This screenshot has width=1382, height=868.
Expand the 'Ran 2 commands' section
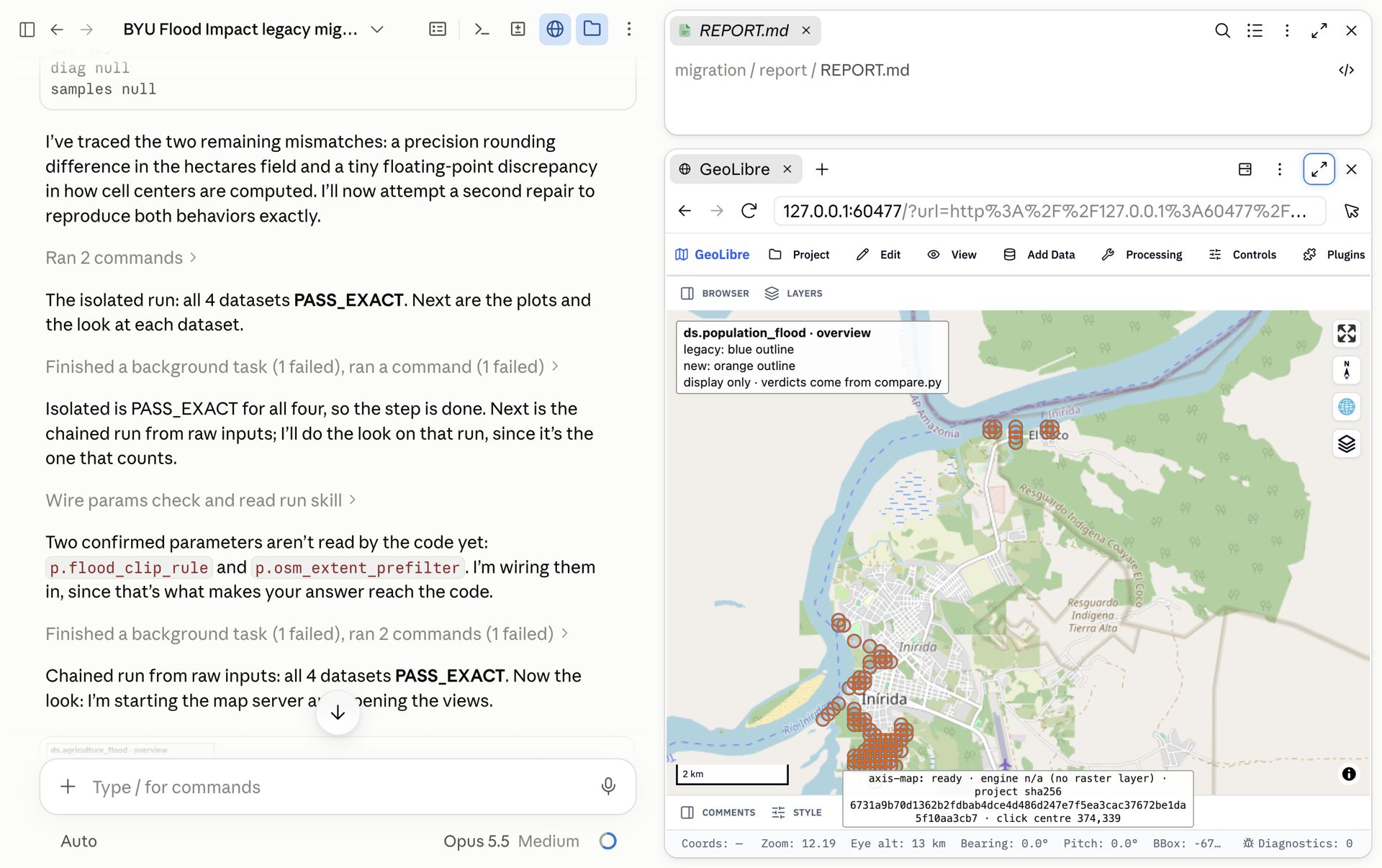tap(121, 258)
